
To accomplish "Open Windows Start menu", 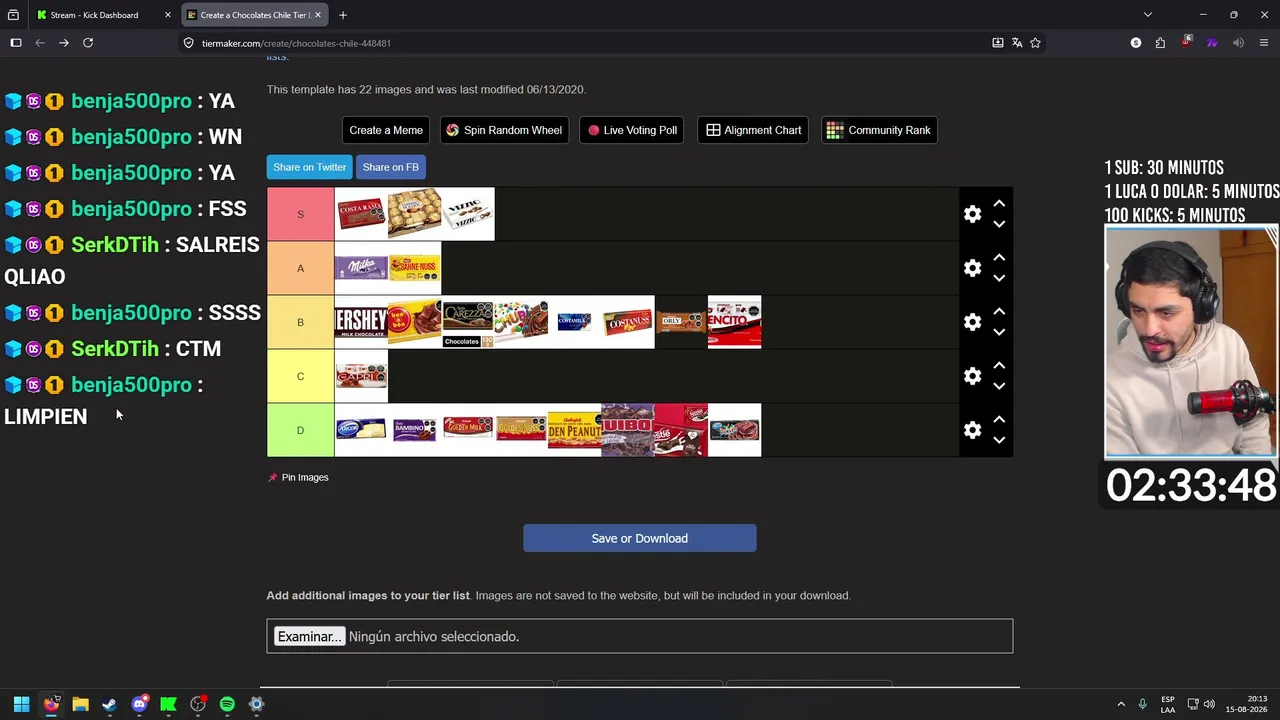I will pos(21,704).
